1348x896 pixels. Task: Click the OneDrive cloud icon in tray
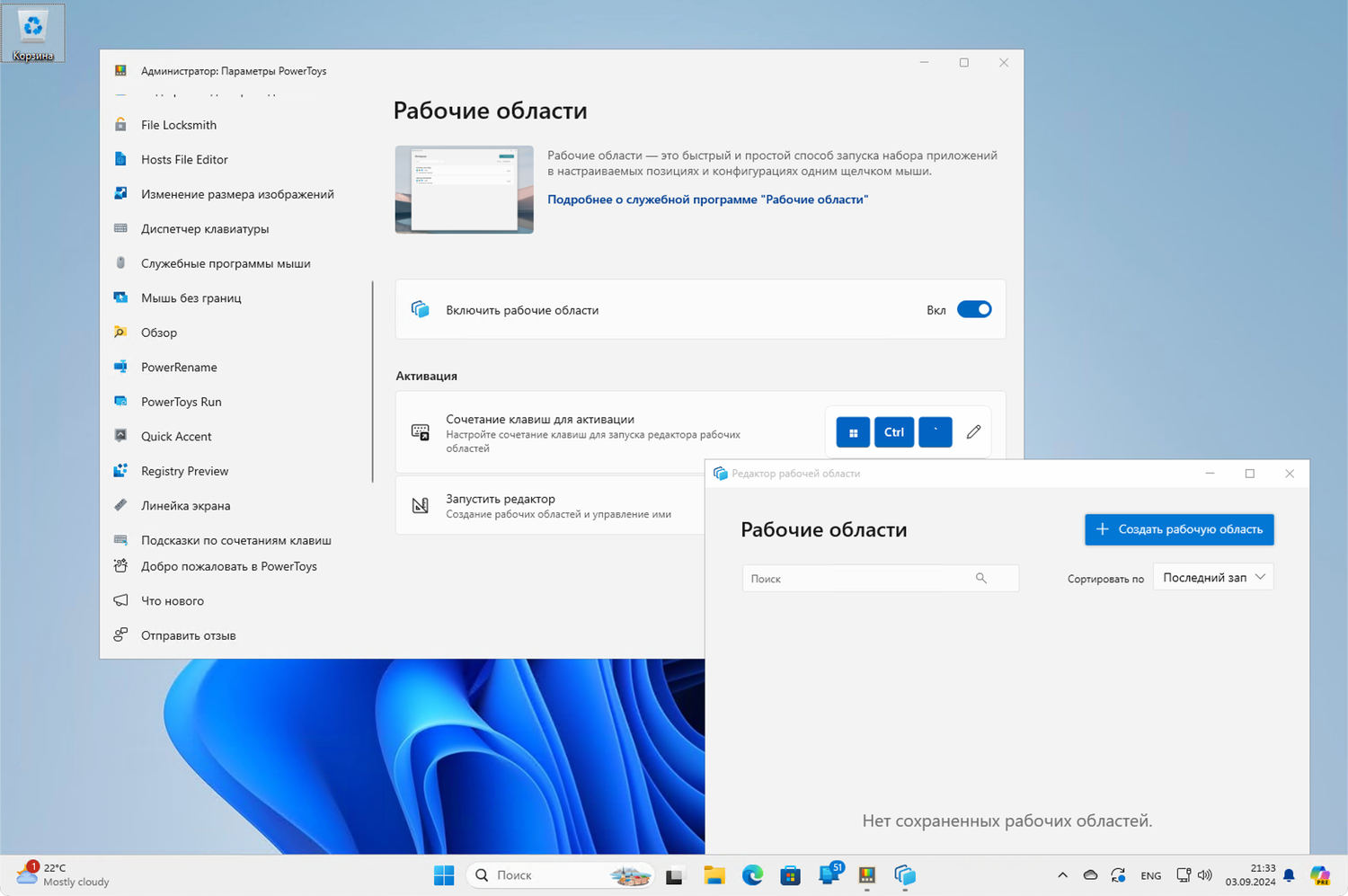(1090, 875)
